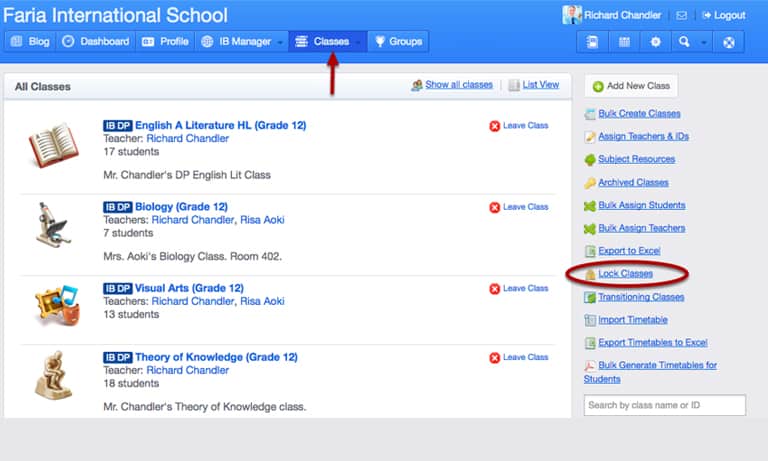Open Assign Teachers & IDs
The width and height of the screenshot is (768, 461).
coord(644,136)
